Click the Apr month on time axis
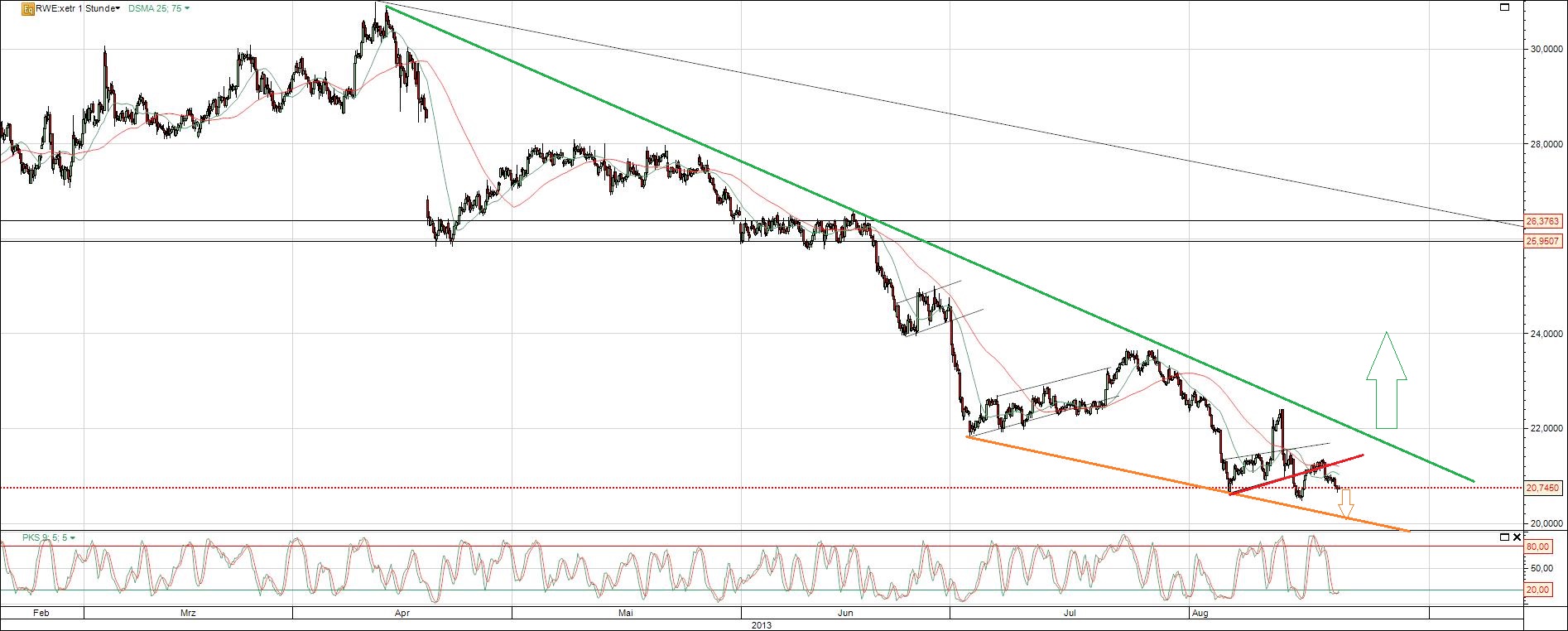This screenshot has width=1568, height=631. pyautogui.click(x=402, y=614)
